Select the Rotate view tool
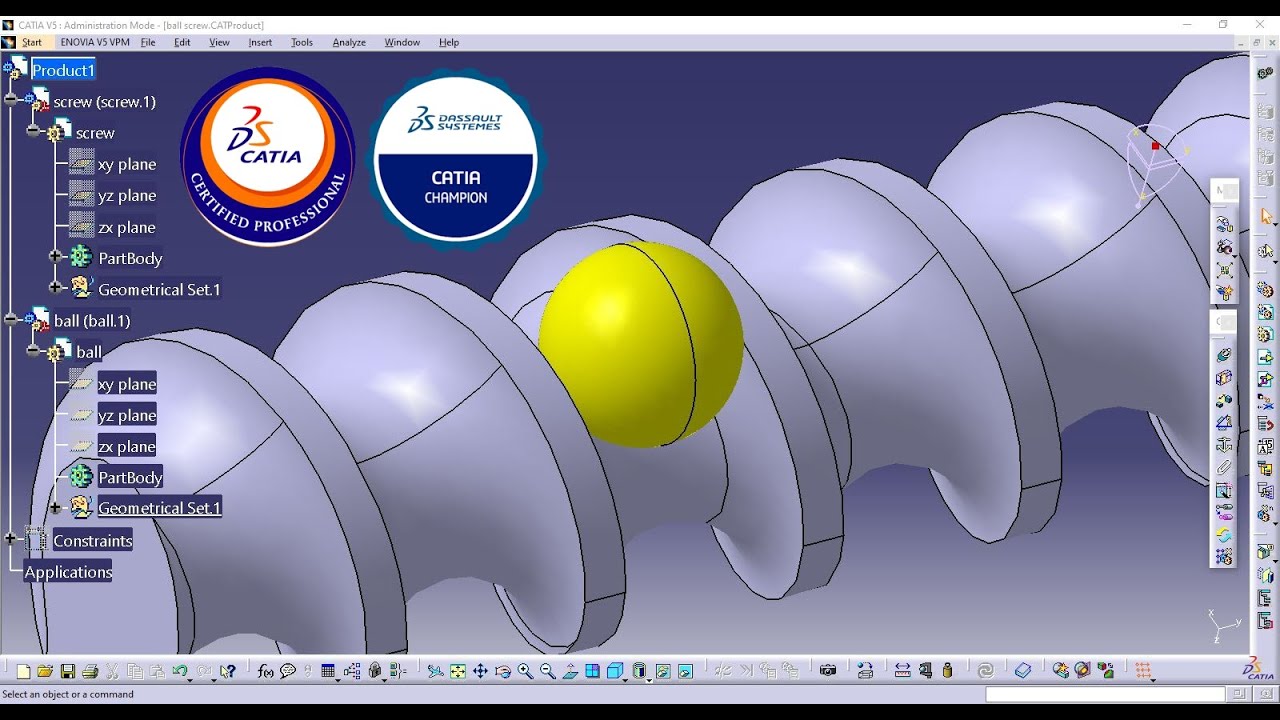Screen dimensions: 1280x720 coord(503,671)
